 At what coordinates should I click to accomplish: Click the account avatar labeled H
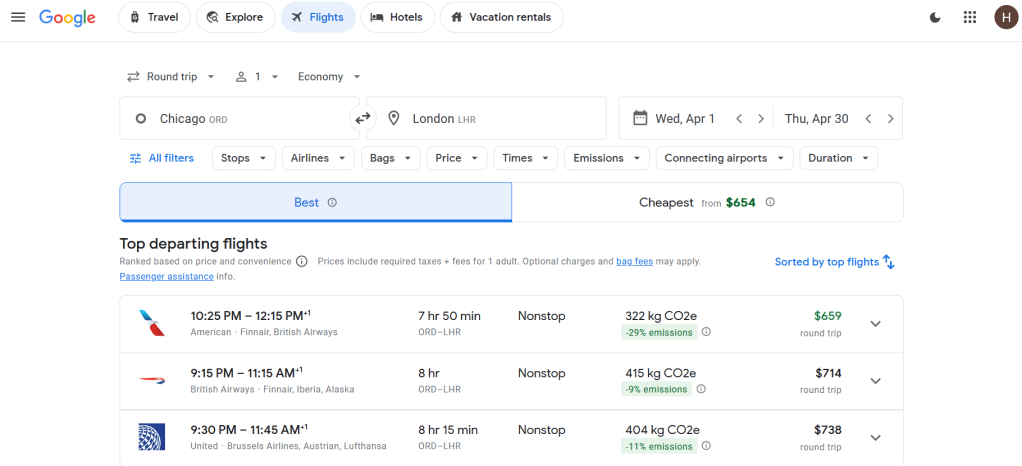pyautogui.click(x=1004, y=17)
